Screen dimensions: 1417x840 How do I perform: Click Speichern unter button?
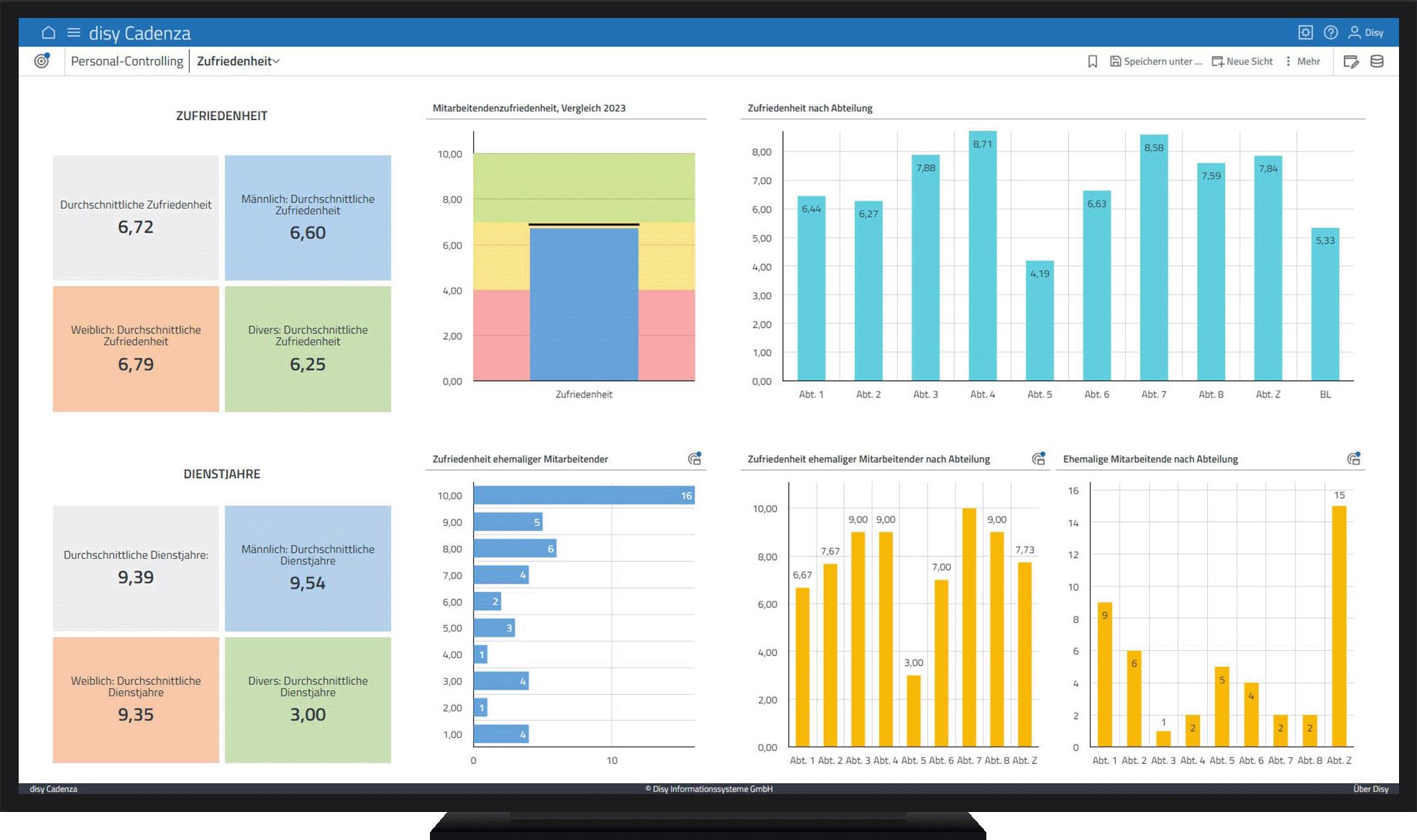[x=1156, y=62]
